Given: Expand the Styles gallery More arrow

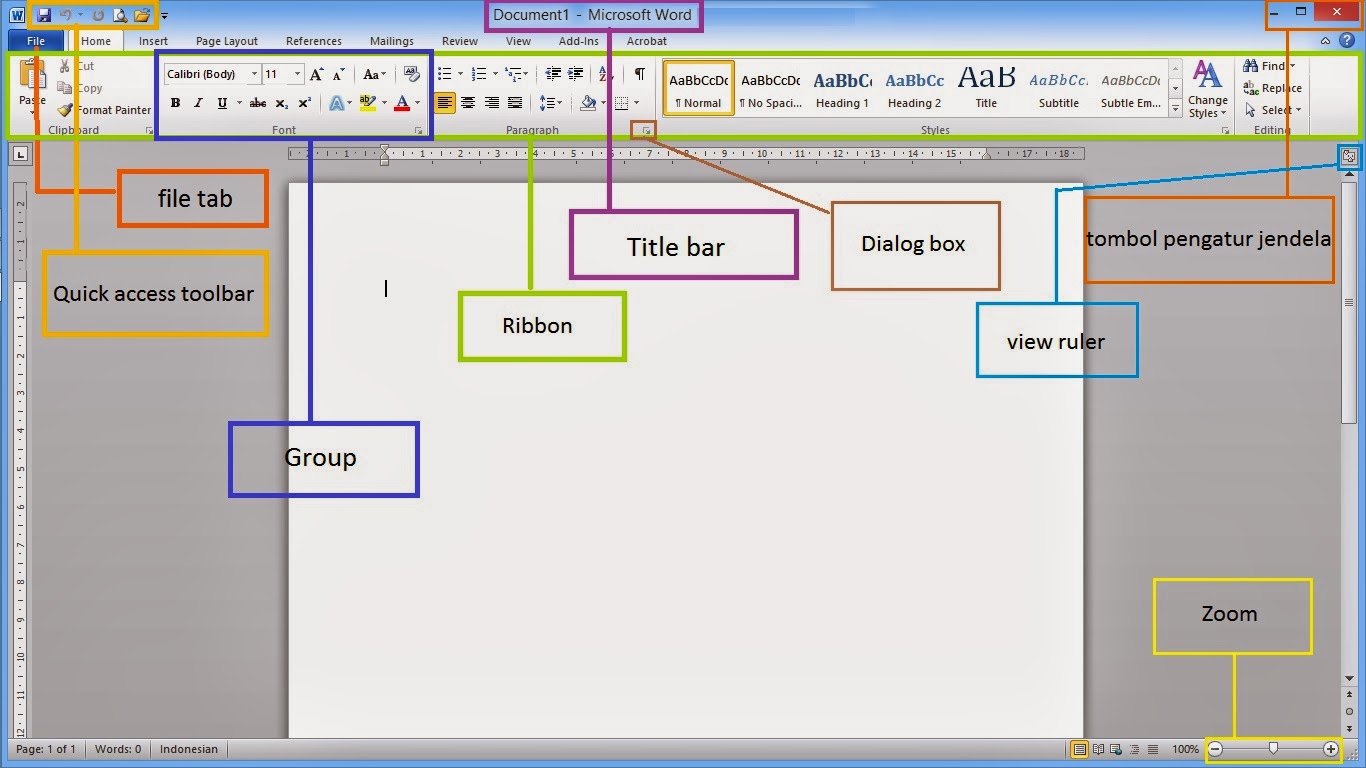Looking at the screenshot, I should tap(1175, 109).
